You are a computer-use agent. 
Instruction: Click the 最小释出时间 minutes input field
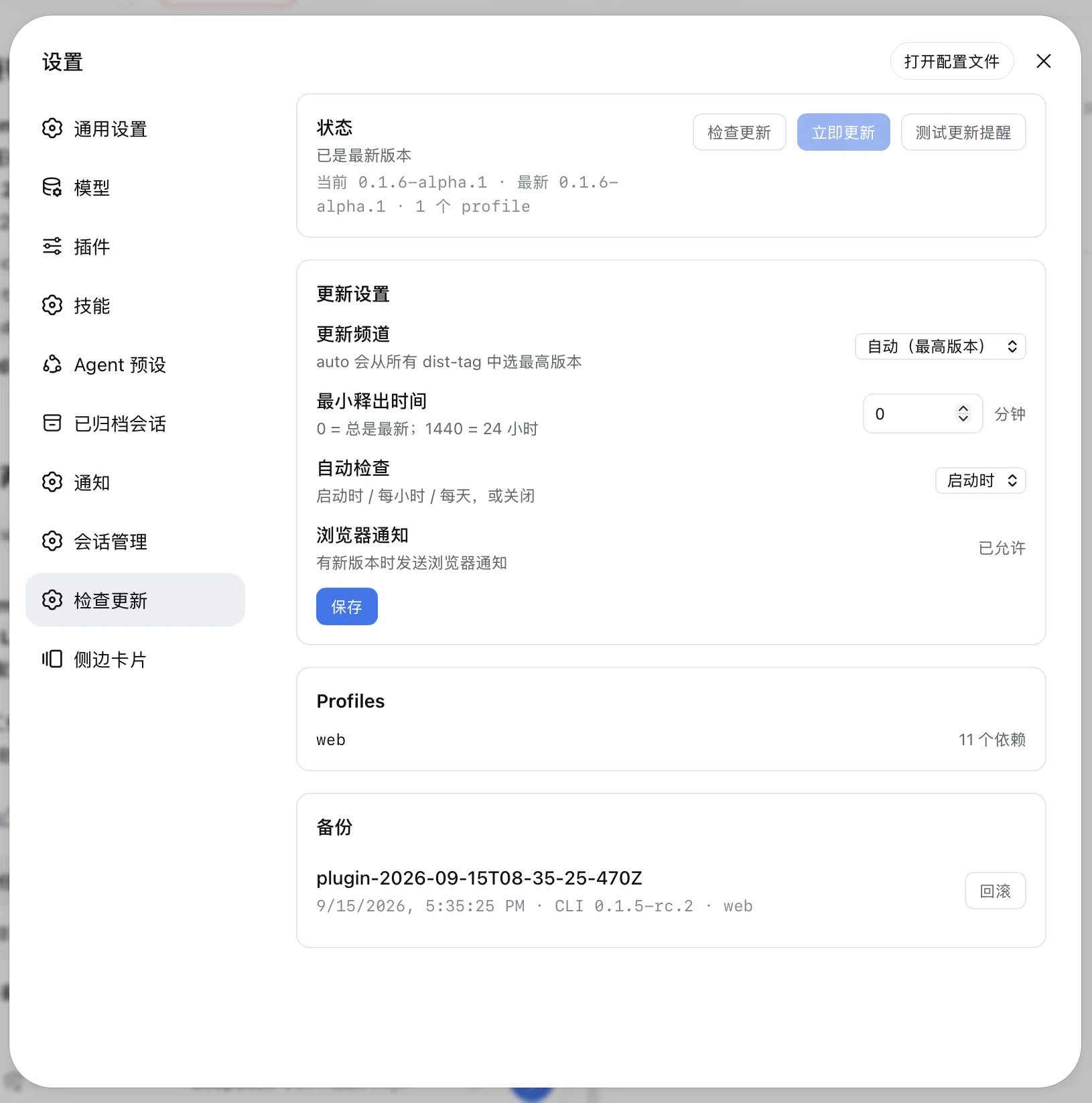point(923,413)
